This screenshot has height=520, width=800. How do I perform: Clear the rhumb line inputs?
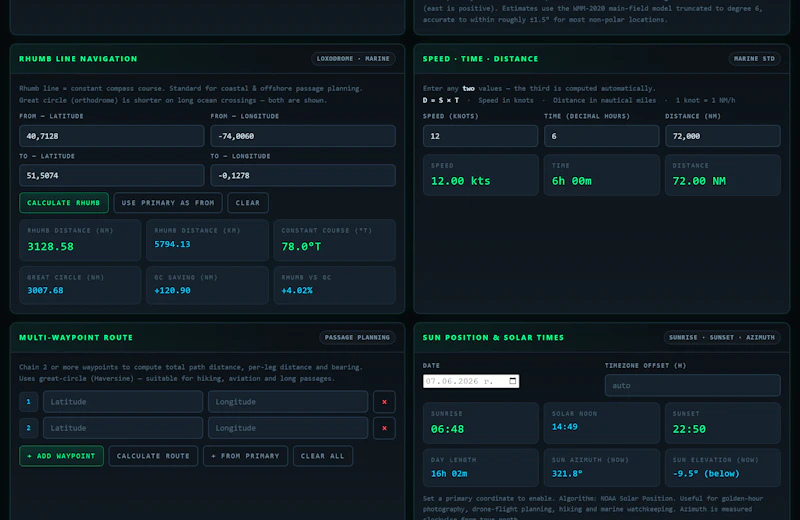pos(248,203)
